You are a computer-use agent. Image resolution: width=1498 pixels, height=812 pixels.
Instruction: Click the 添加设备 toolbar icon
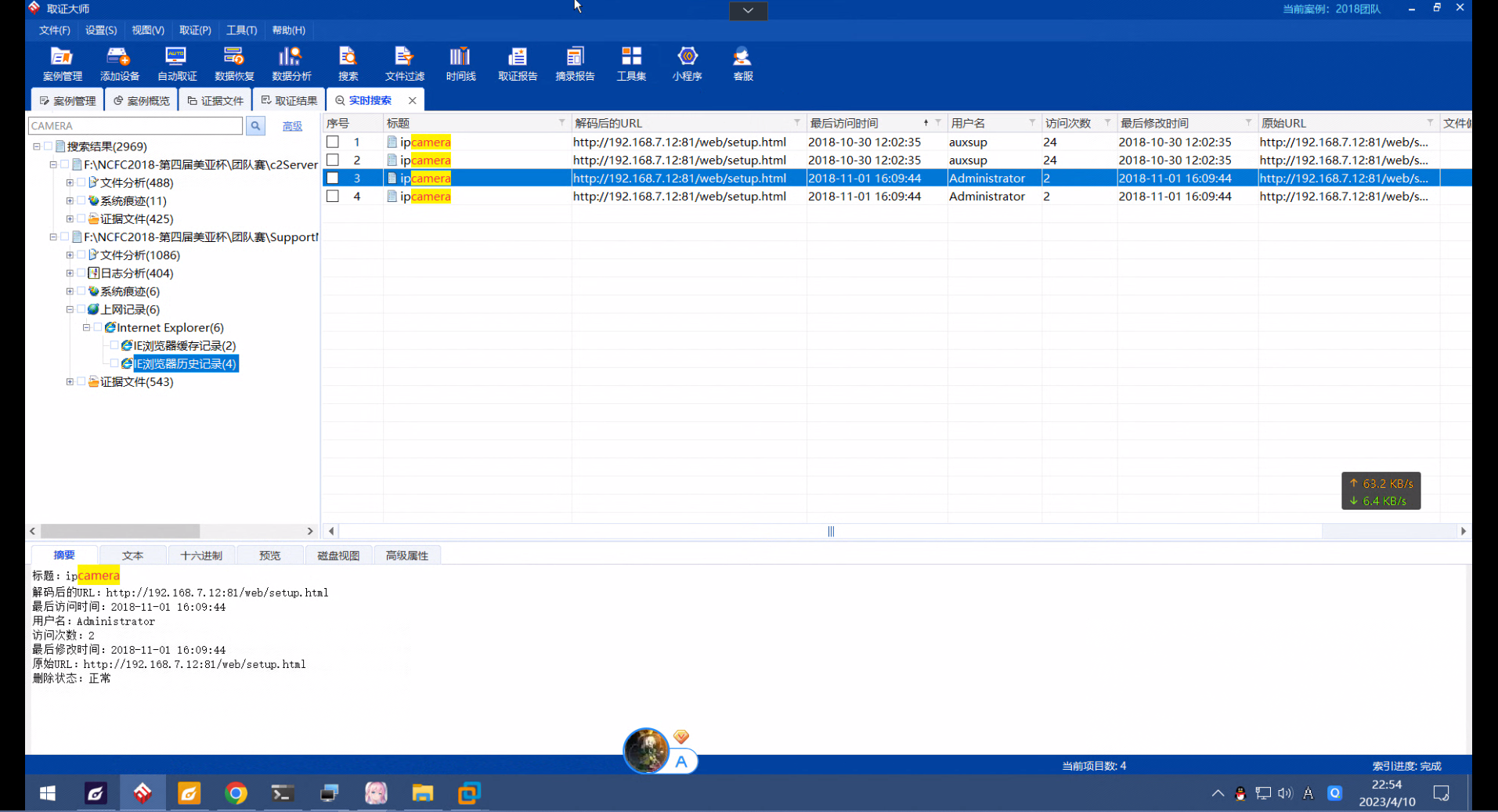[x=119, y=63]
